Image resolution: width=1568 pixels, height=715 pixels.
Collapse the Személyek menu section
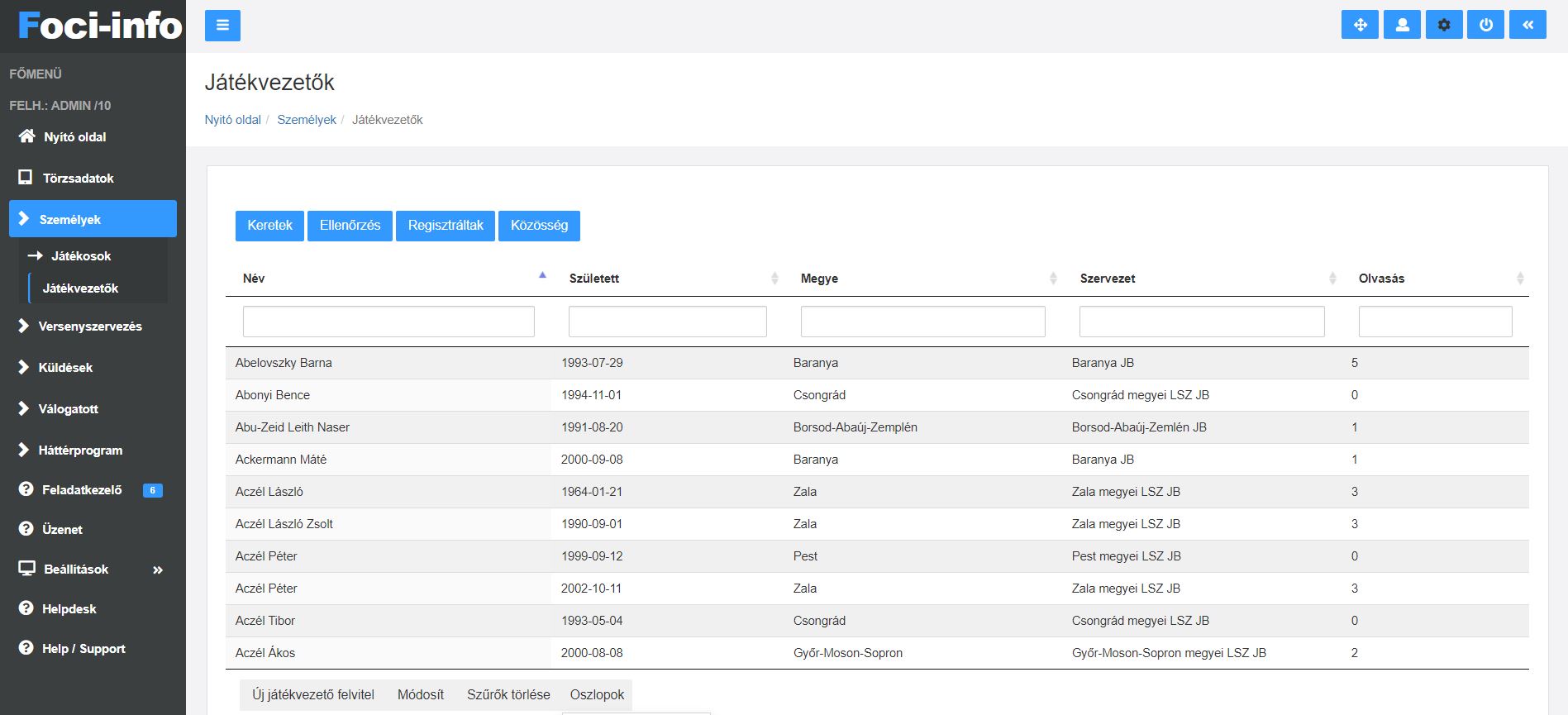click(93, 219)
